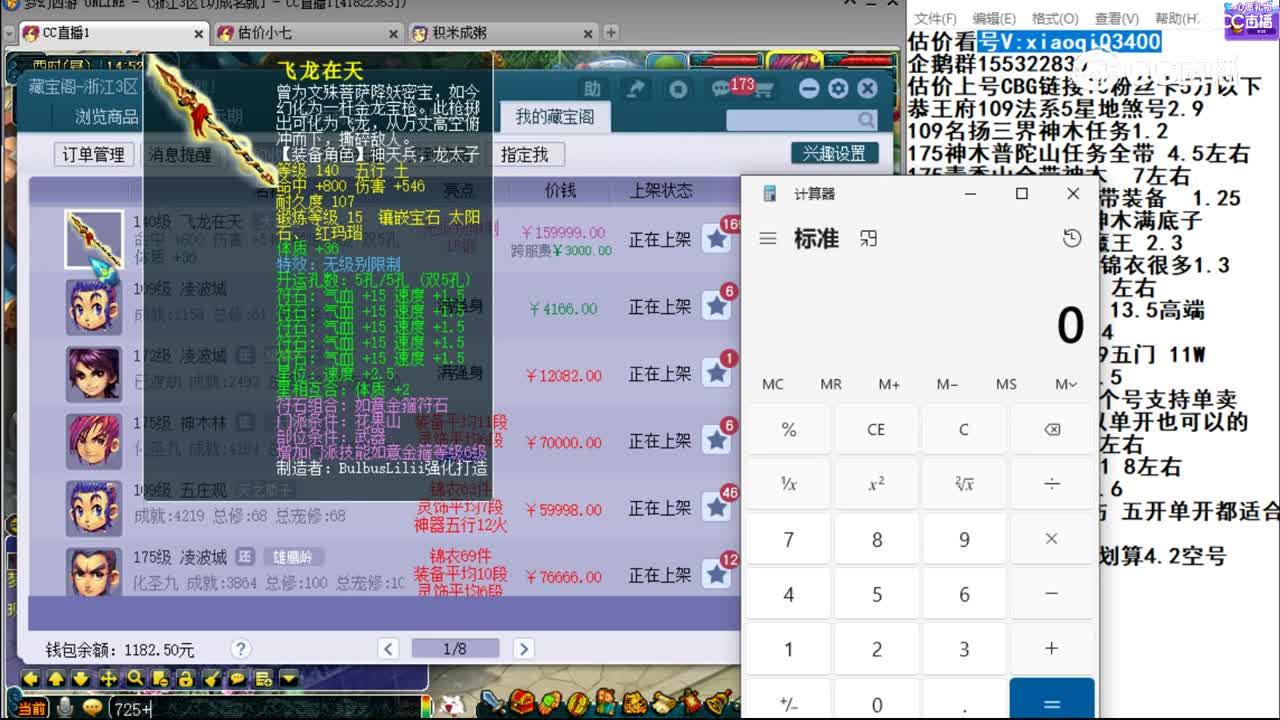
Task: Click the chat panel lock icon
Action: tap(185, 678)
